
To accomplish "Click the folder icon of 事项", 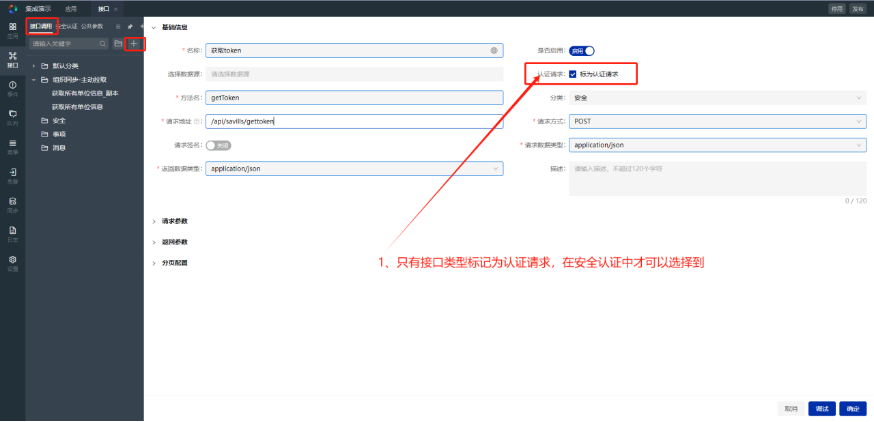I will tap(45, 134).
